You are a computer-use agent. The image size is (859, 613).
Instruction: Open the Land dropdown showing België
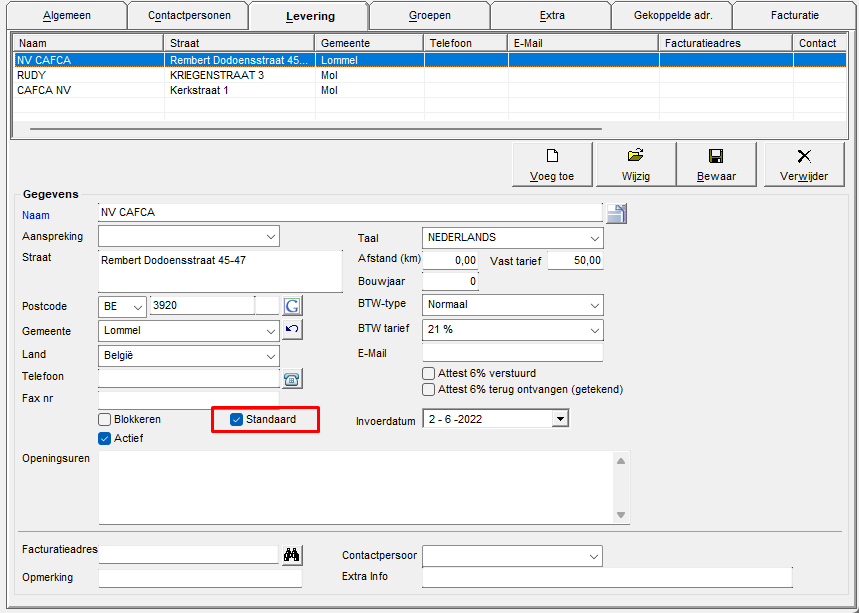coord(271,356)
